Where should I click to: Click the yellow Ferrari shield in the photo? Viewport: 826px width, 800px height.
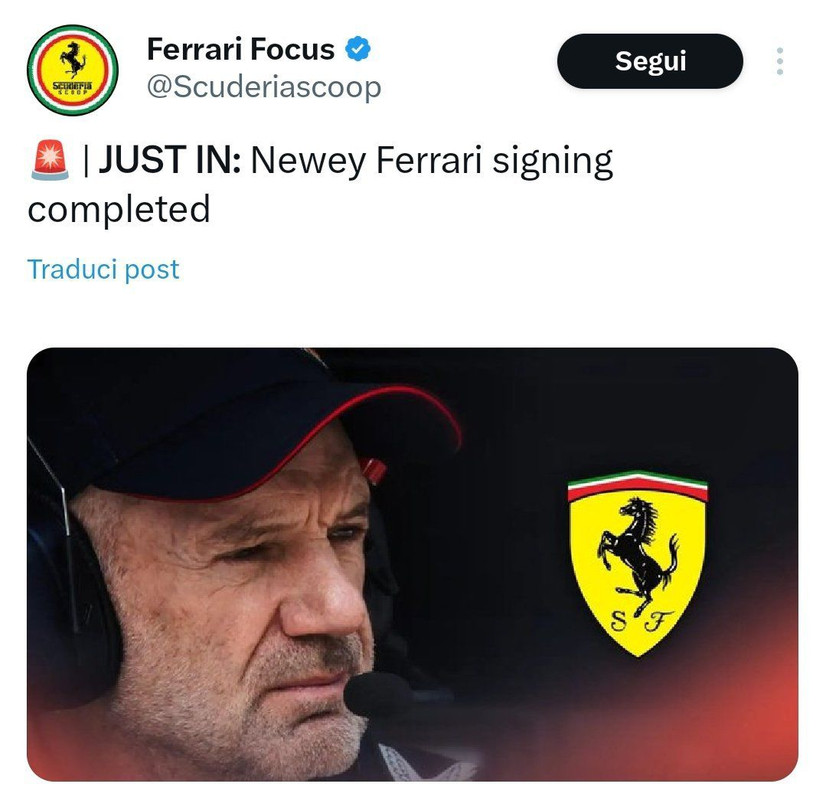(x=638, y=563)
